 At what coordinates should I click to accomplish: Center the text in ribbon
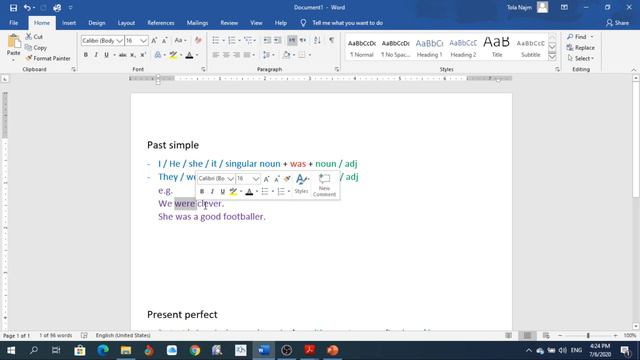pos(226,55)
